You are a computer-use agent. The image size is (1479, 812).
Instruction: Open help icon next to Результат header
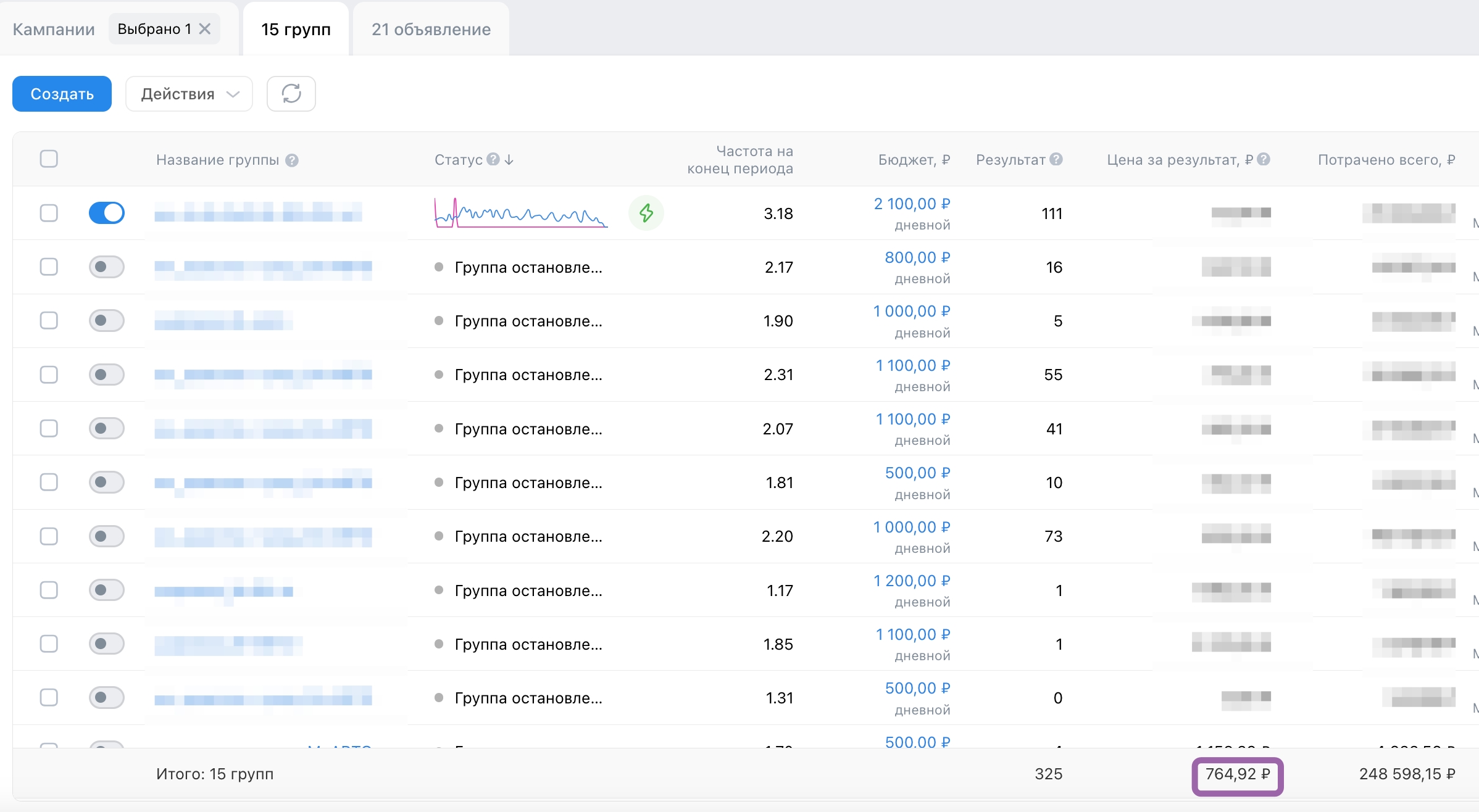[1056, 159]
